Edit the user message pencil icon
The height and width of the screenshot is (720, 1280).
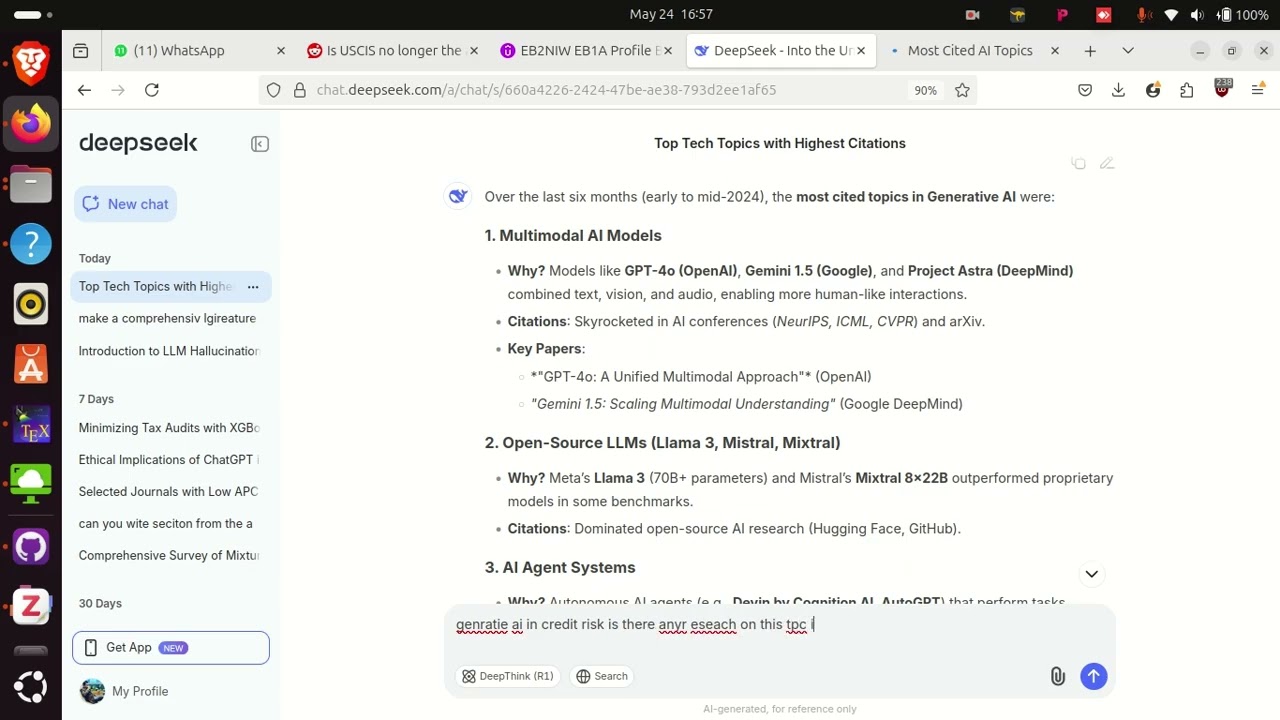(1107, 163)
